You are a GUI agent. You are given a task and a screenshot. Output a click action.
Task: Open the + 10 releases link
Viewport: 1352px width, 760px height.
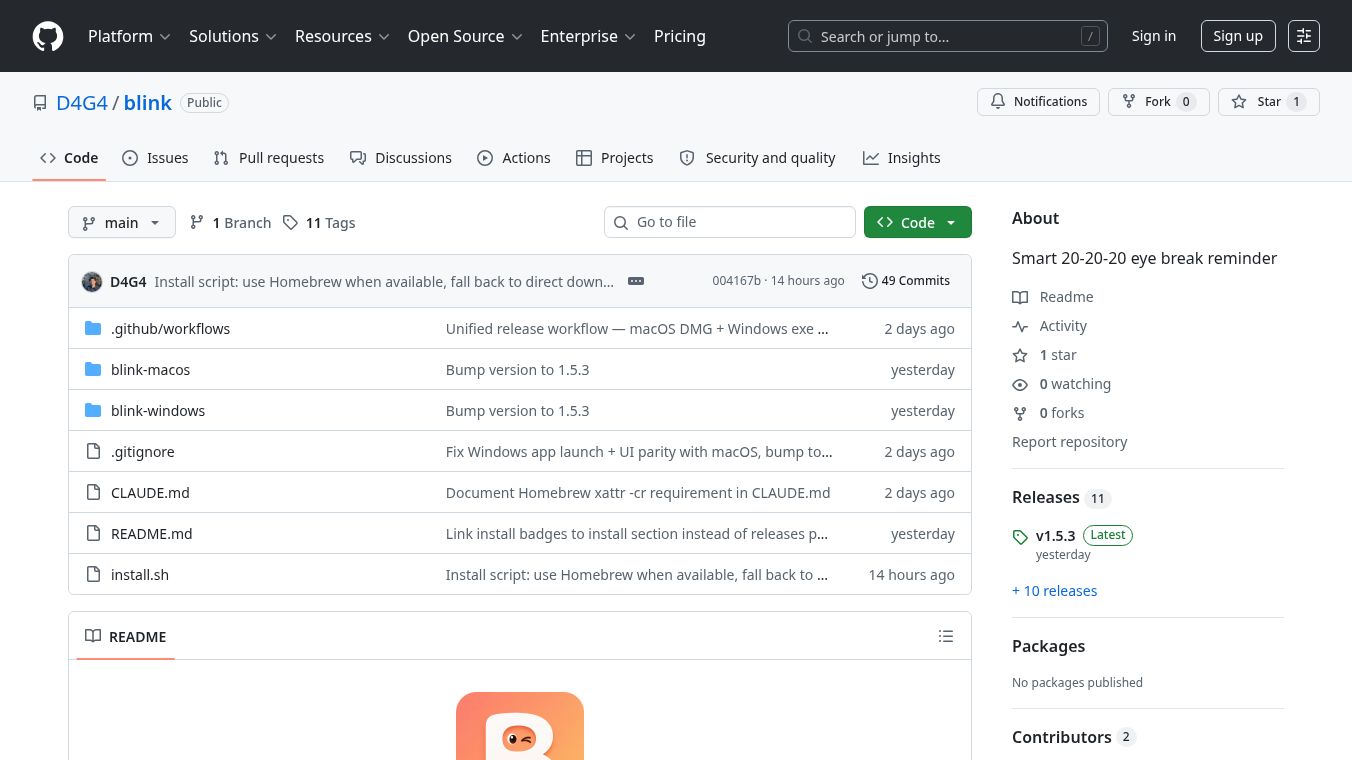[1055, 591]
